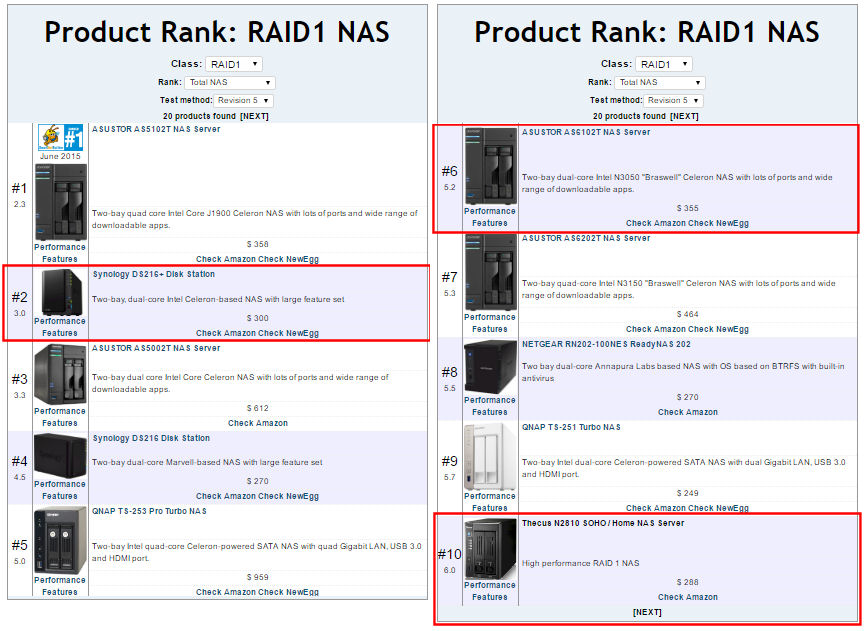Viewport: 864px width, 631px height.
Task: Open the Synology DS216 Disk Station title link
Action: pos(151,438)
